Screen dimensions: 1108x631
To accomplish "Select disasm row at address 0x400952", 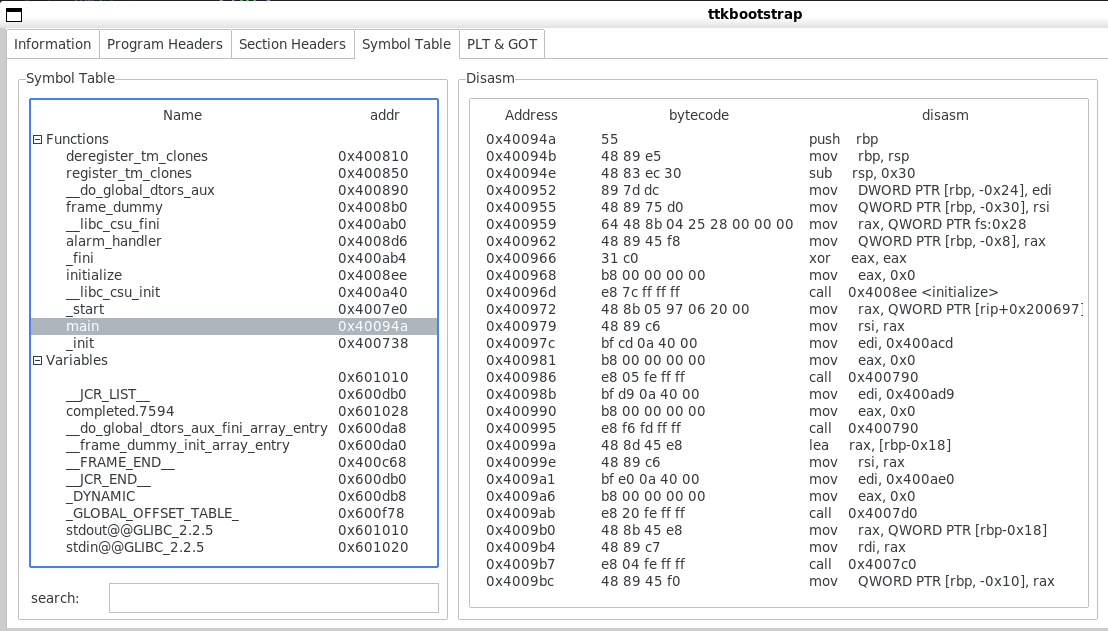I will 779,190.
